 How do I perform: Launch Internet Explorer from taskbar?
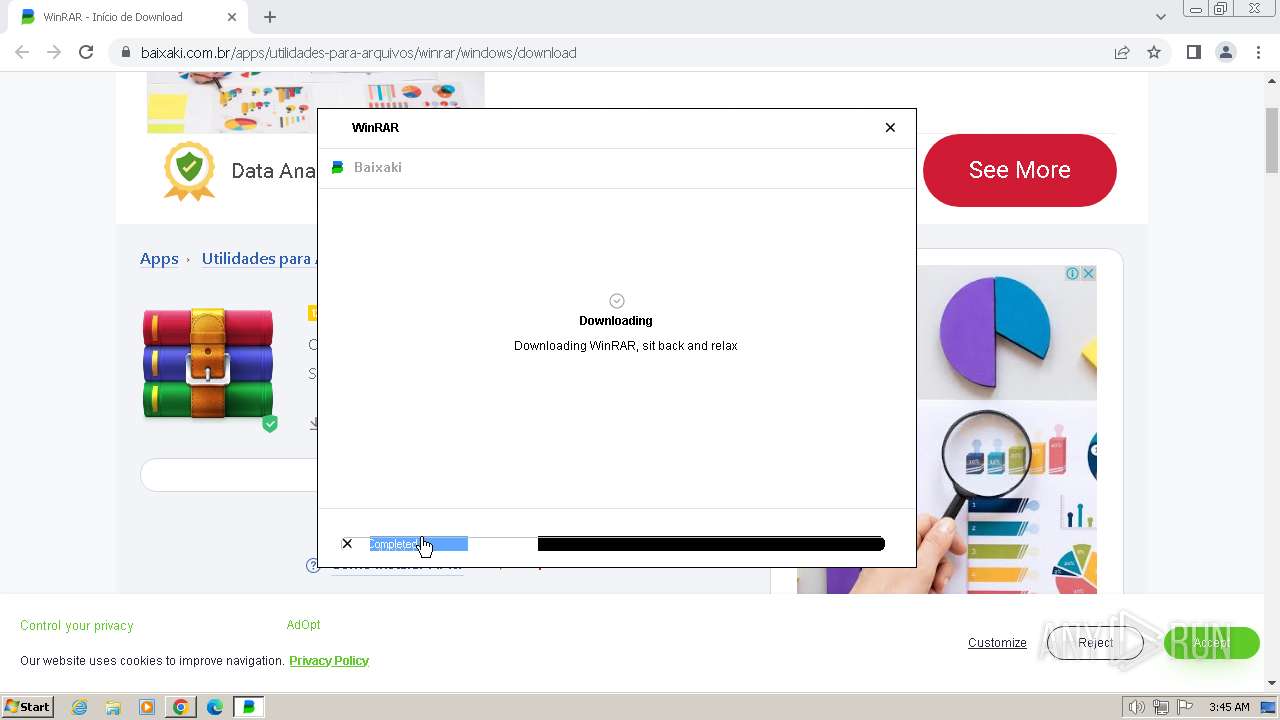(80, 707)
